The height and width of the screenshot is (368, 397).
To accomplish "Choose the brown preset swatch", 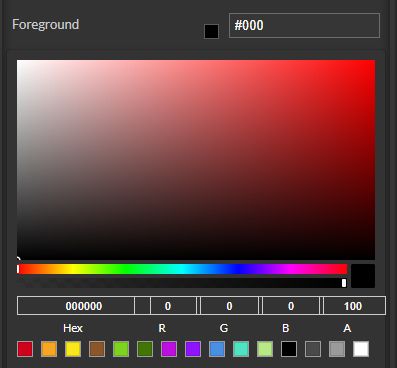I will [97, 349].
